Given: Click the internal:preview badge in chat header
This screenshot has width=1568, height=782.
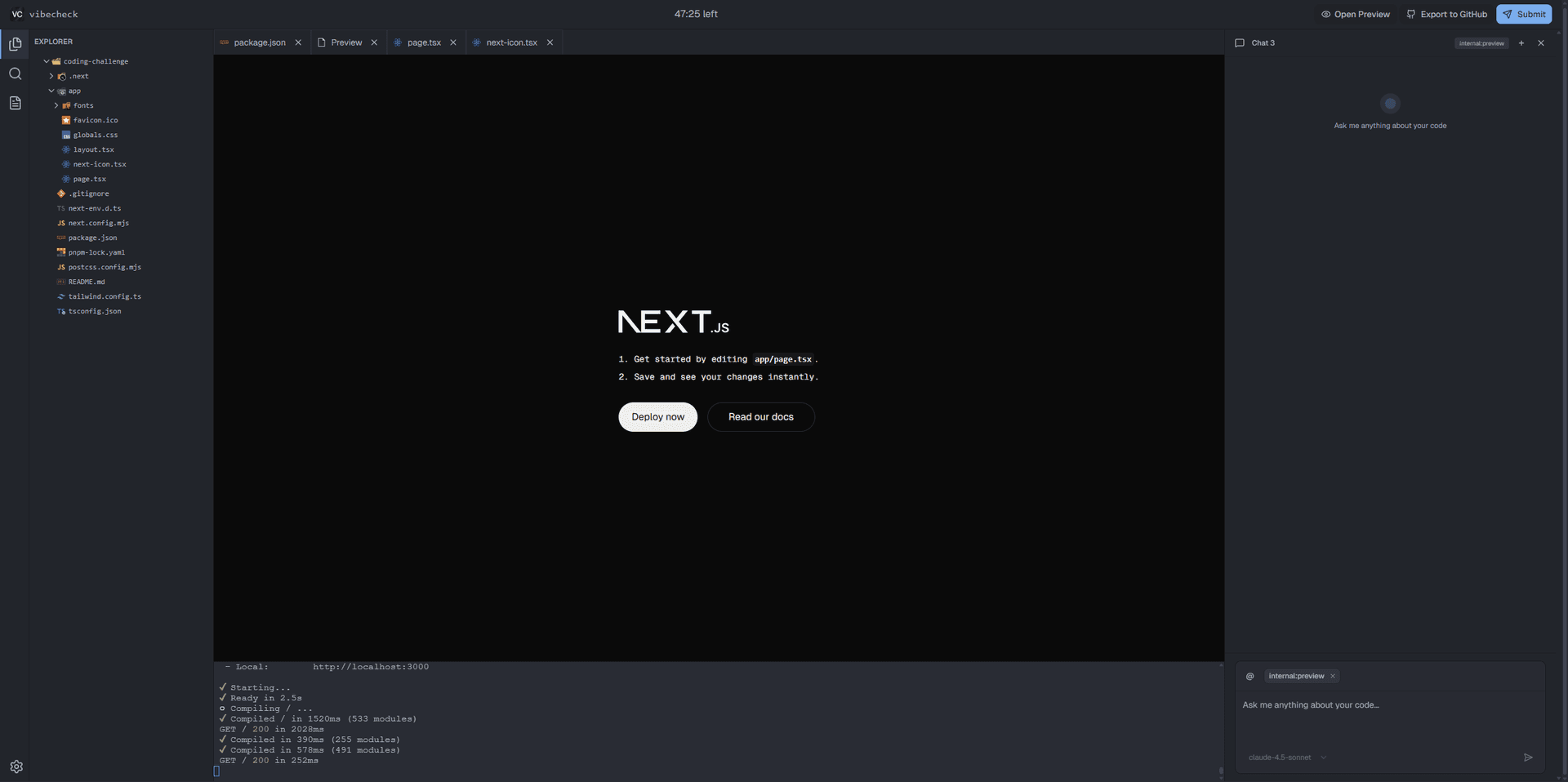Looking at the screenshot, I should (x=1481, y=43).
